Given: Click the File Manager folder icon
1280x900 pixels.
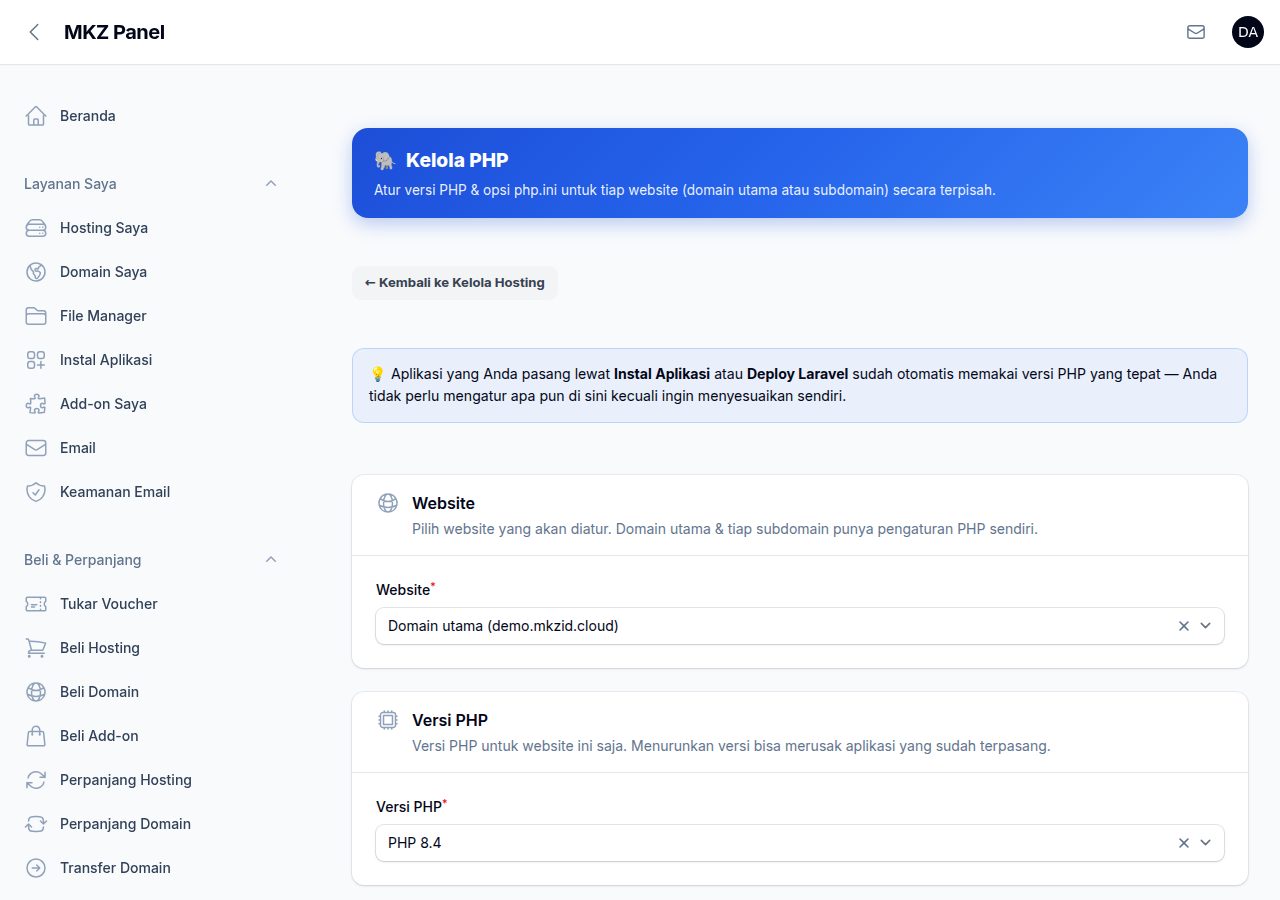Looking at the screenshot, I should pos(36,316).
